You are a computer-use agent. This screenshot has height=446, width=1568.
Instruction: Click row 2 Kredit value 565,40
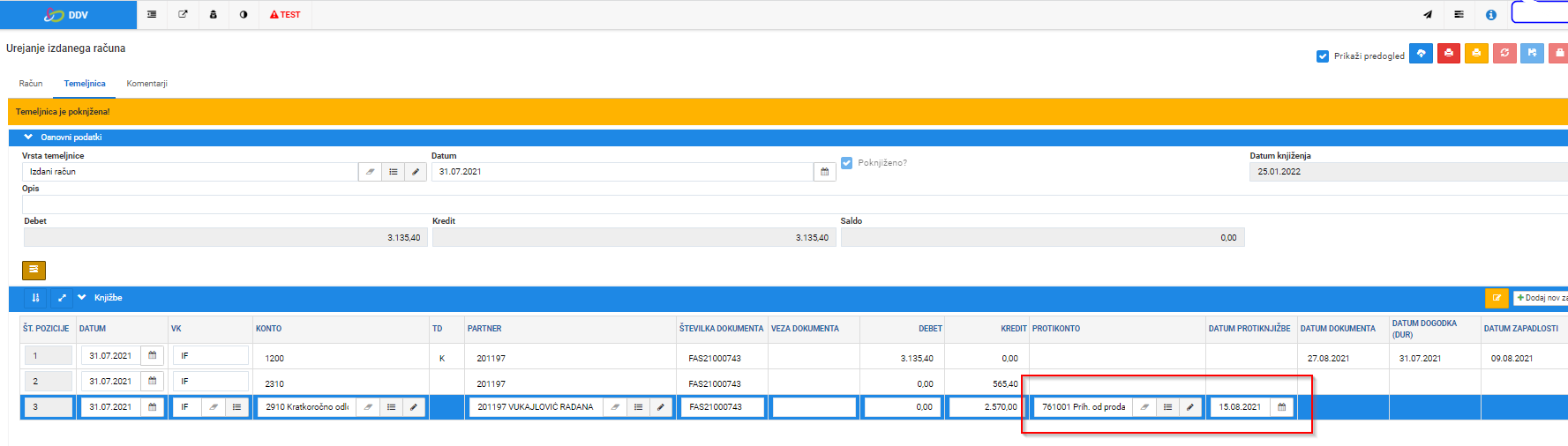tap(1005, 384)
